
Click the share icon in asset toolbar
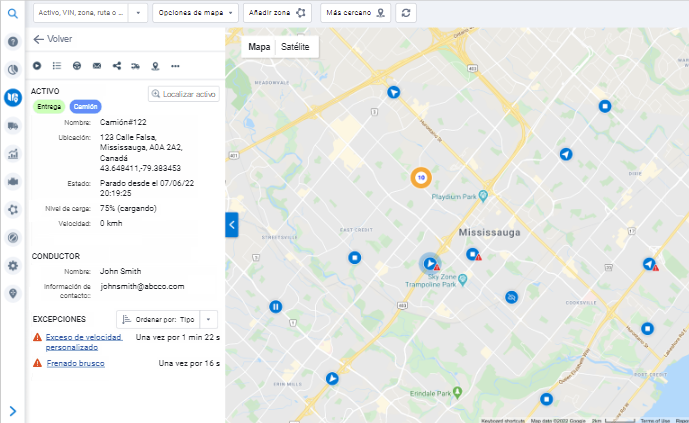tap(116, 66)
